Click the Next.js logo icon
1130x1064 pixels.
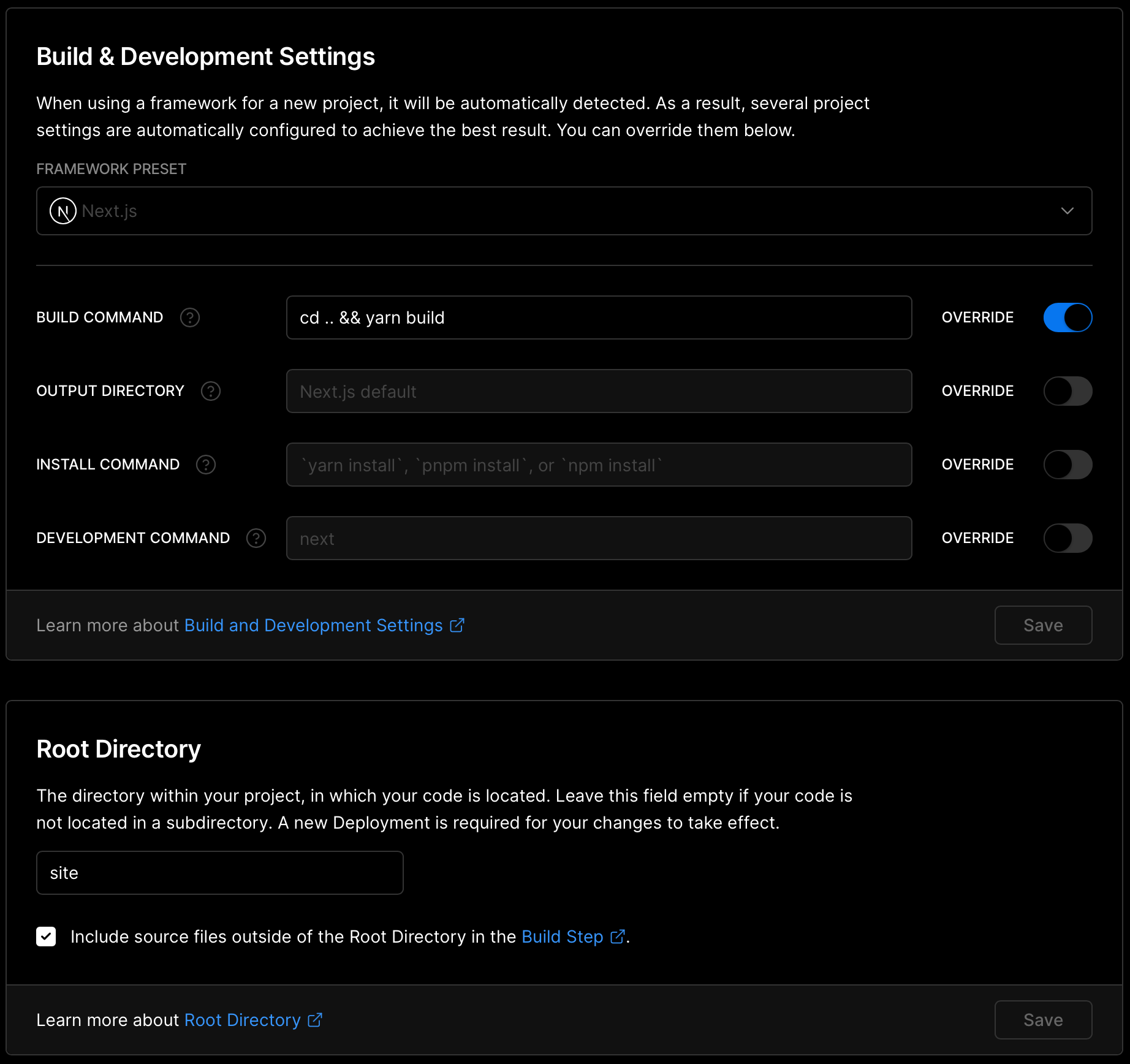[x=63, y=211]
